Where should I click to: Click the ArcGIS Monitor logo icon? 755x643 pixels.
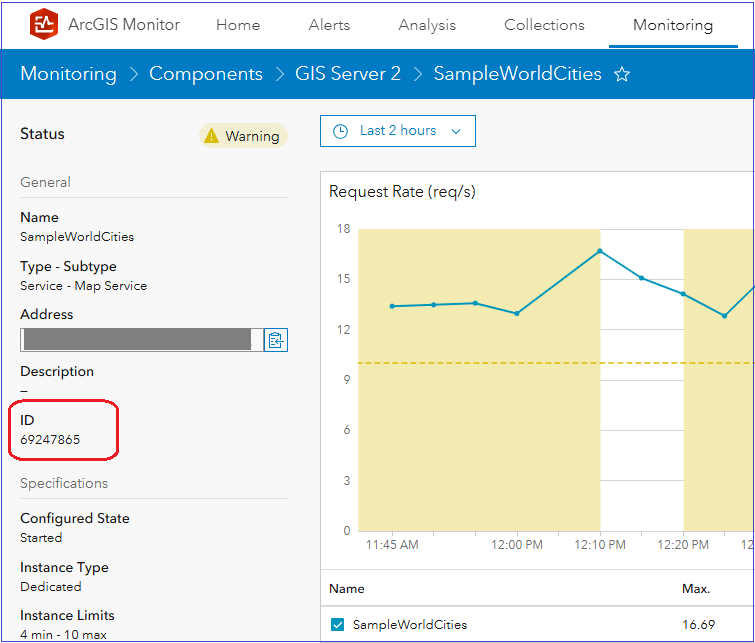(44, 24)
